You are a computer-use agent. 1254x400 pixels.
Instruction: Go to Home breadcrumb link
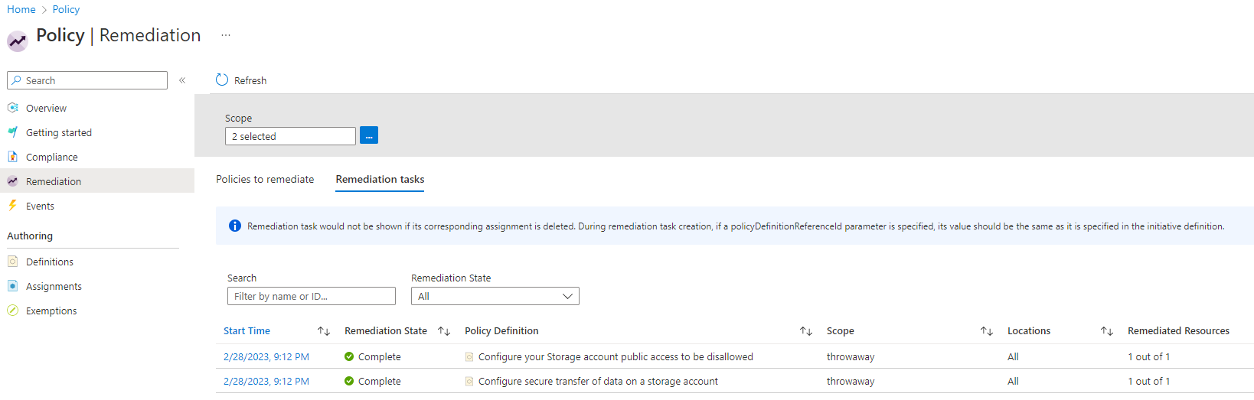pos(21,9)
